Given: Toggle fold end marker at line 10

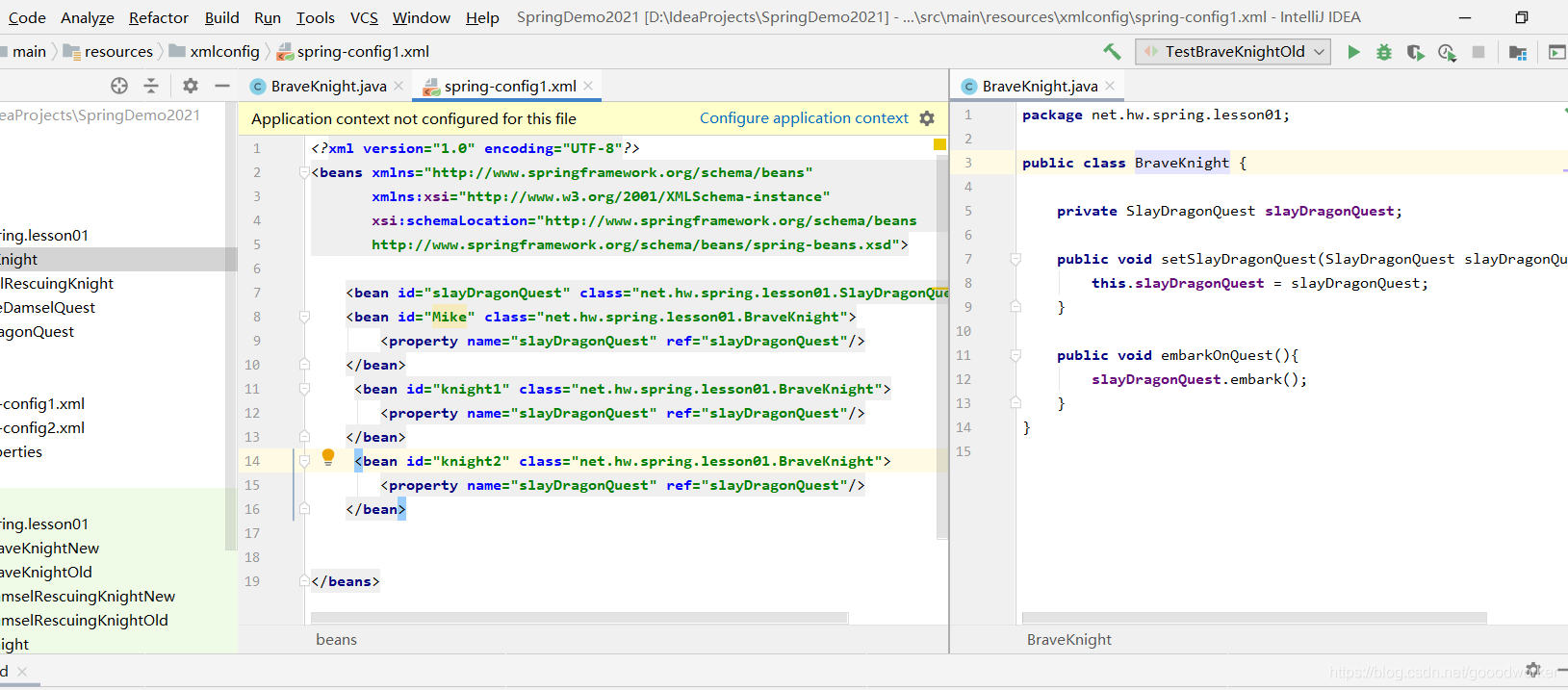Looking at the screenshot, I should pyautogui.click(x=304, y=365).
